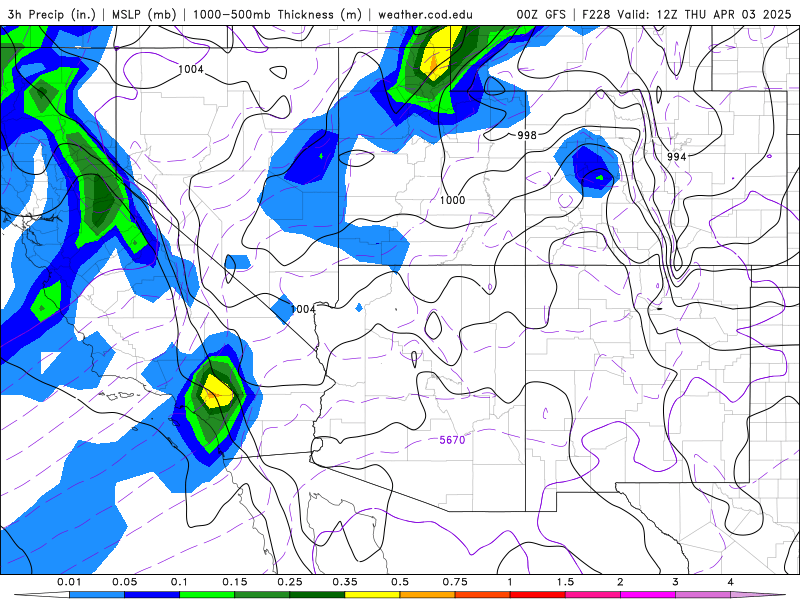The width and height of the screenshot is (800, 600).
Task: Select the '994' isobar label
Action: coord(677,157)
